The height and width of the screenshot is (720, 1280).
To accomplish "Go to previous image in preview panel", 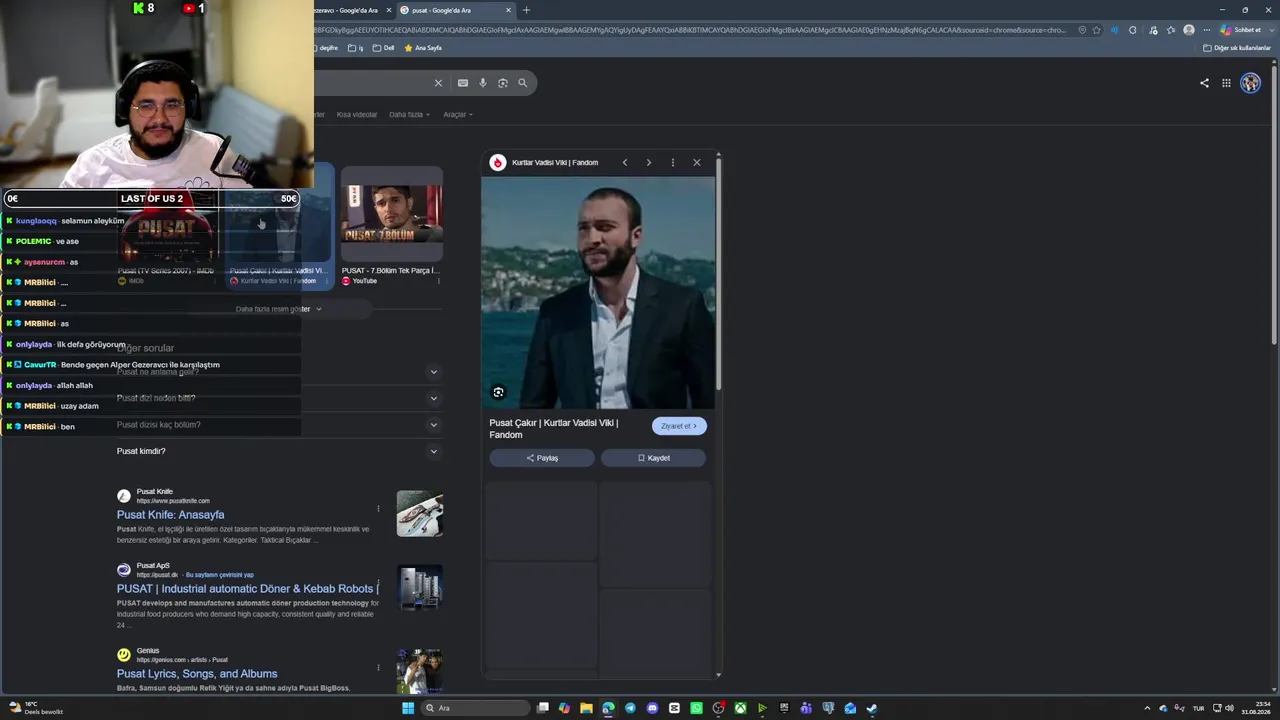I will pos(625,162).
